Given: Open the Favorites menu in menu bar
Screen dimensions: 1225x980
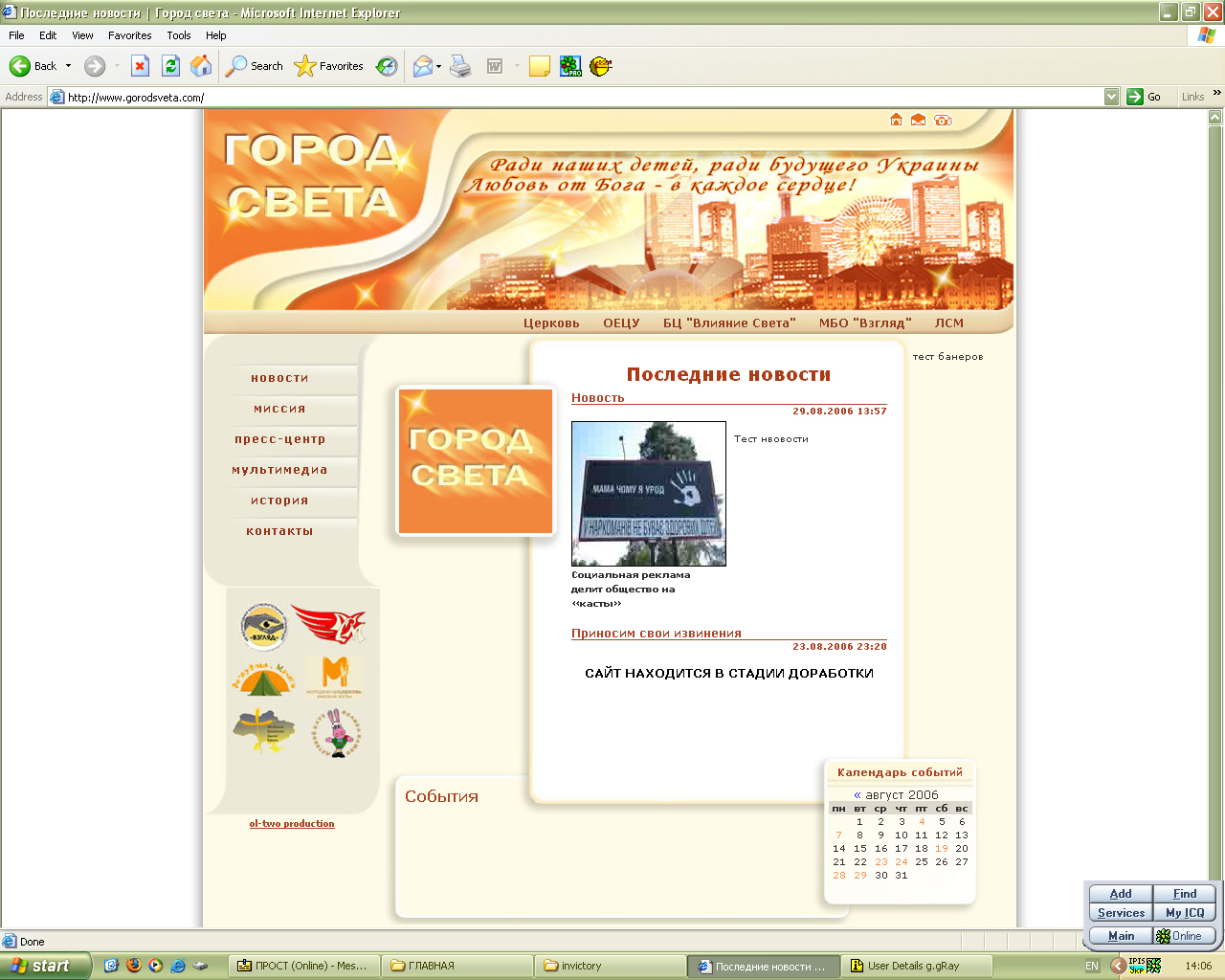Looking at the screenshot, I should point(129,35).
